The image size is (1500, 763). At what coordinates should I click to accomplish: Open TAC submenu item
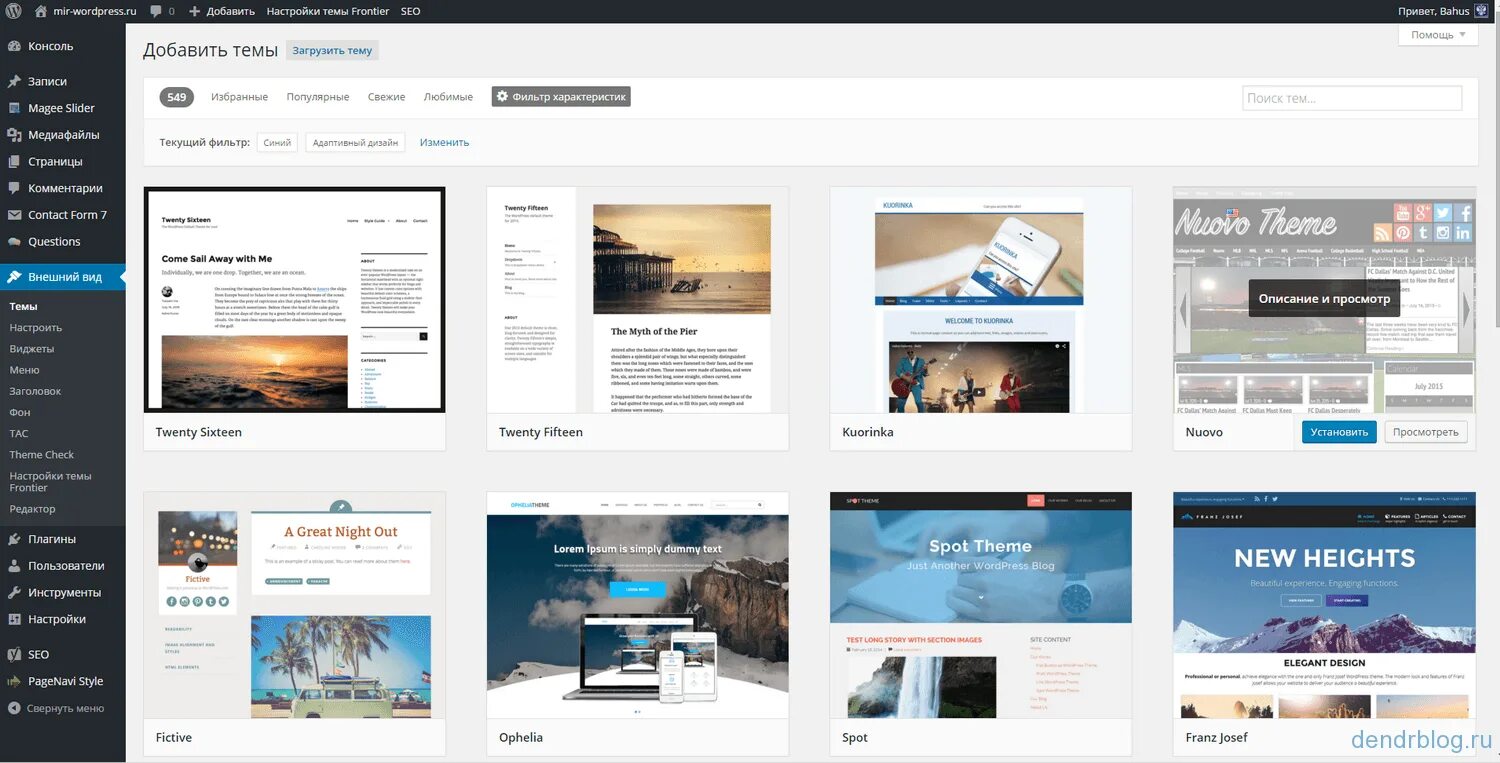[x=19, y=433]
